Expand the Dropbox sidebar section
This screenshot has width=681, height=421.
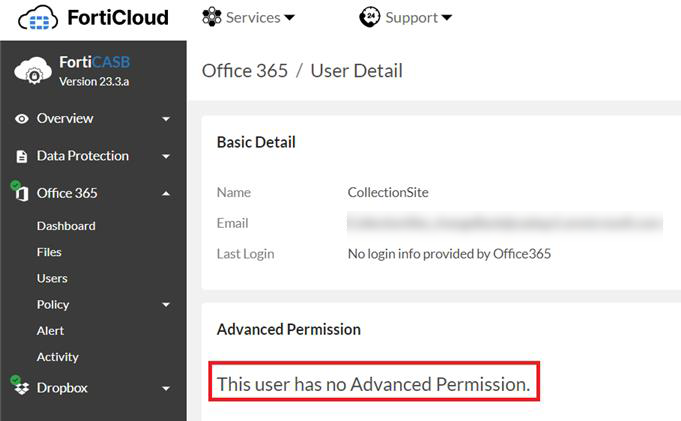pos(166,389)
